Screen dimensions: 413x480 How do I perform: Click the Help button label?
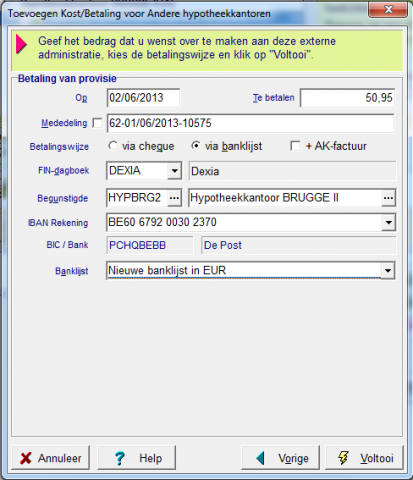[151, 458]
